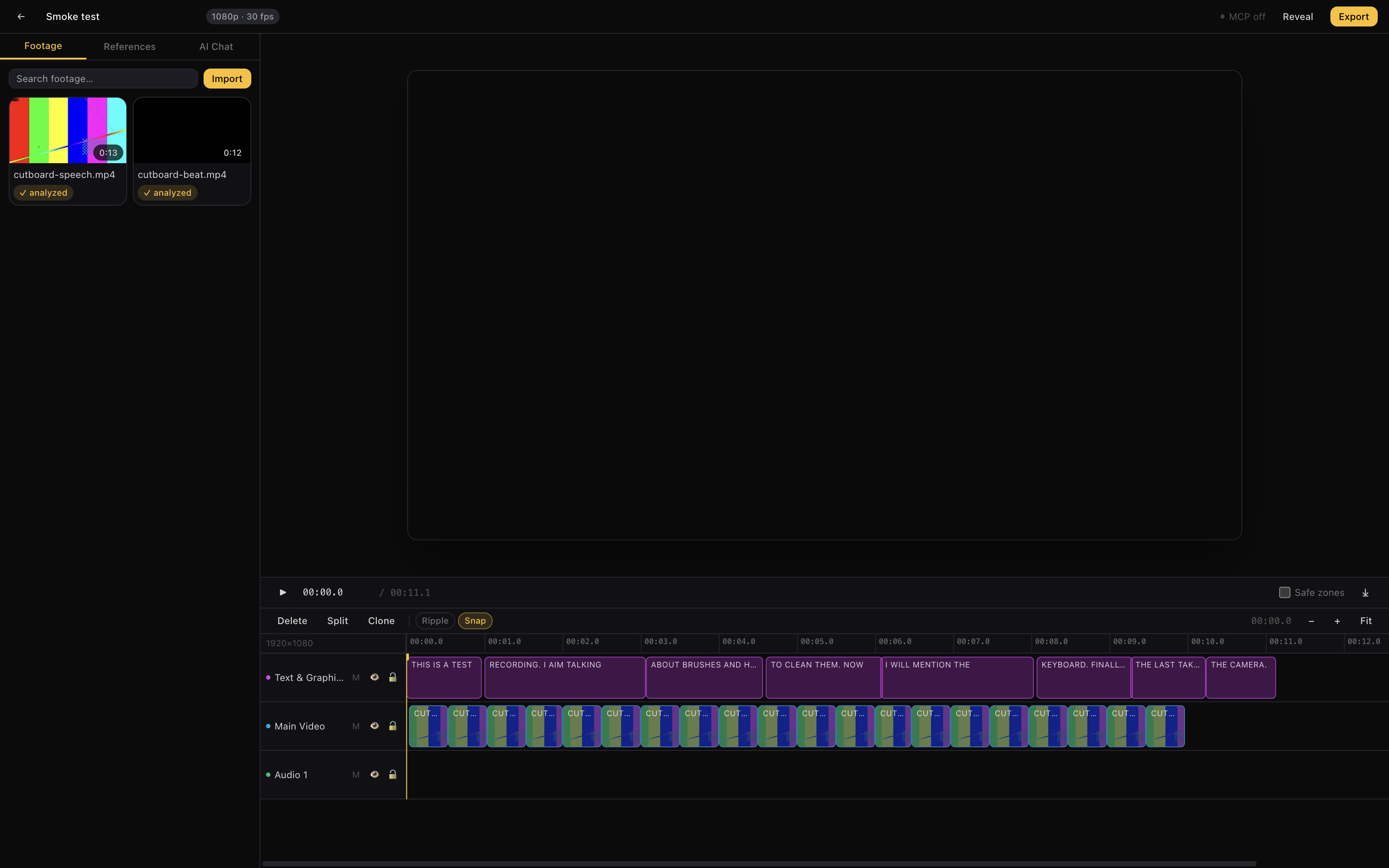Click the Delete clip button
Viewport: 1389px width, 868px height.
[292, 621]
